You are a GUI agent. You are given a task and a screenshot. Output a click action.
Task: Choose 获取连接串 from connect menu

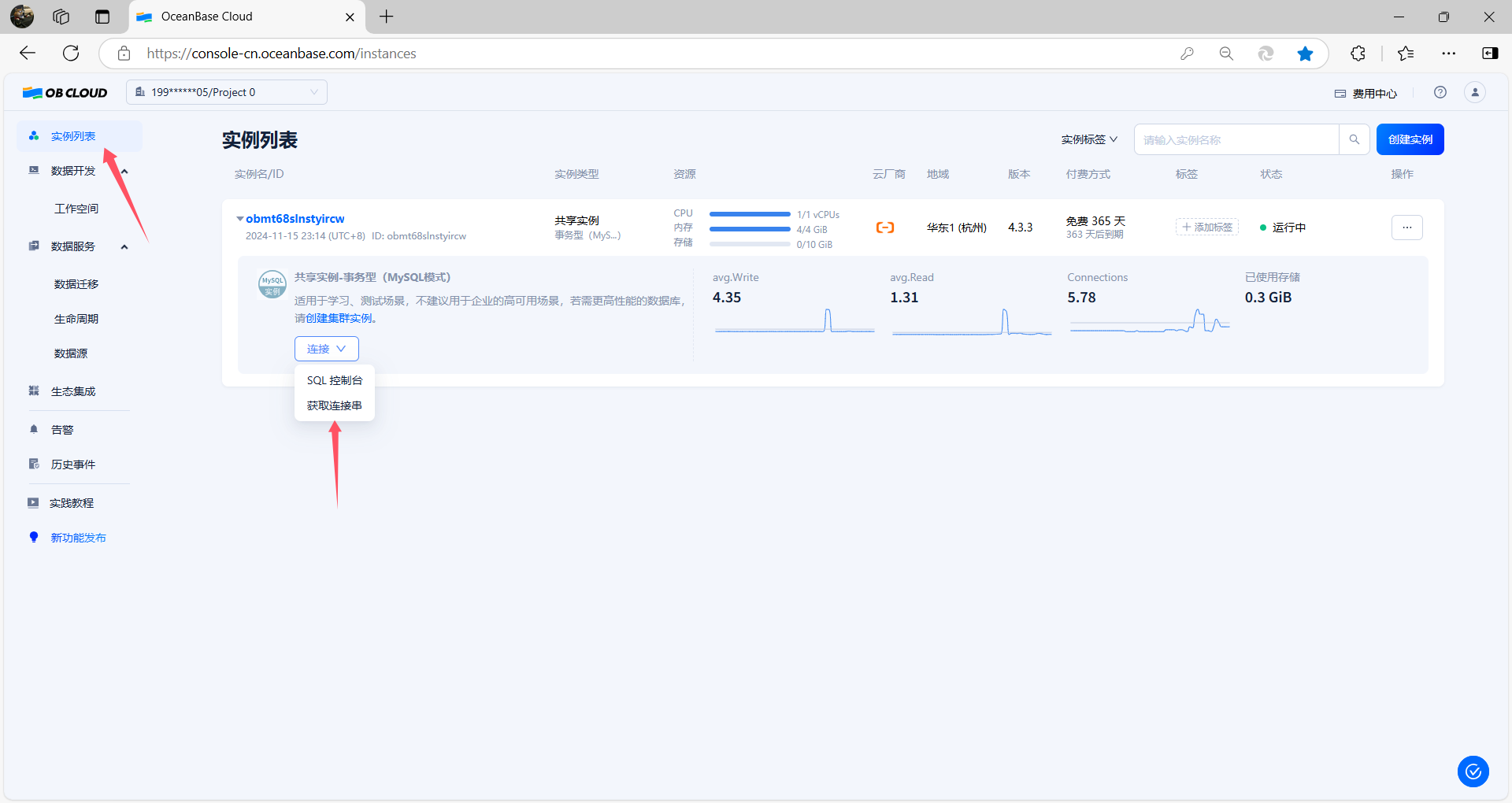[335, 405]
